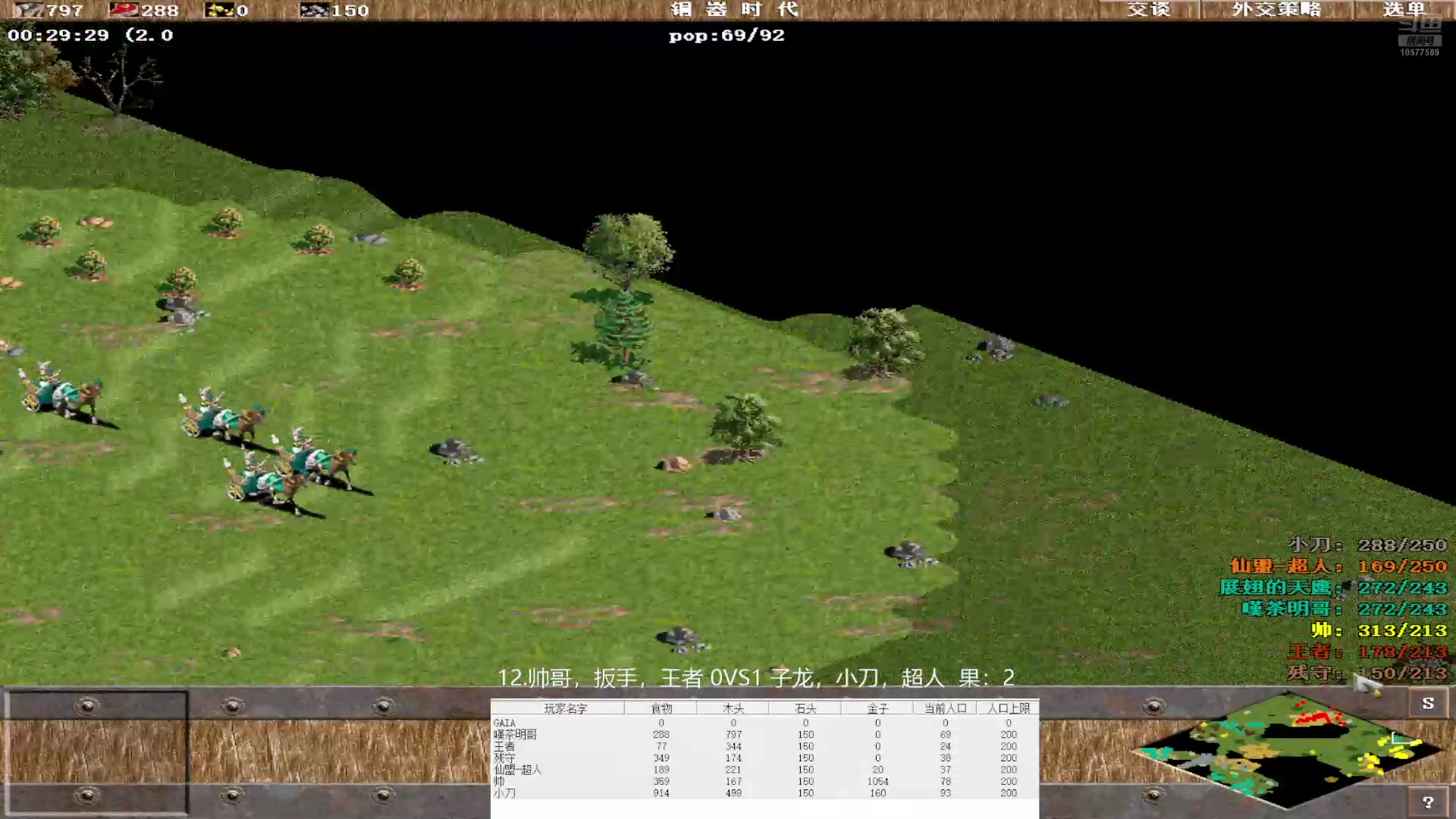
Task: Click the 当前人口 column header
Action: [x=946, y=708]
